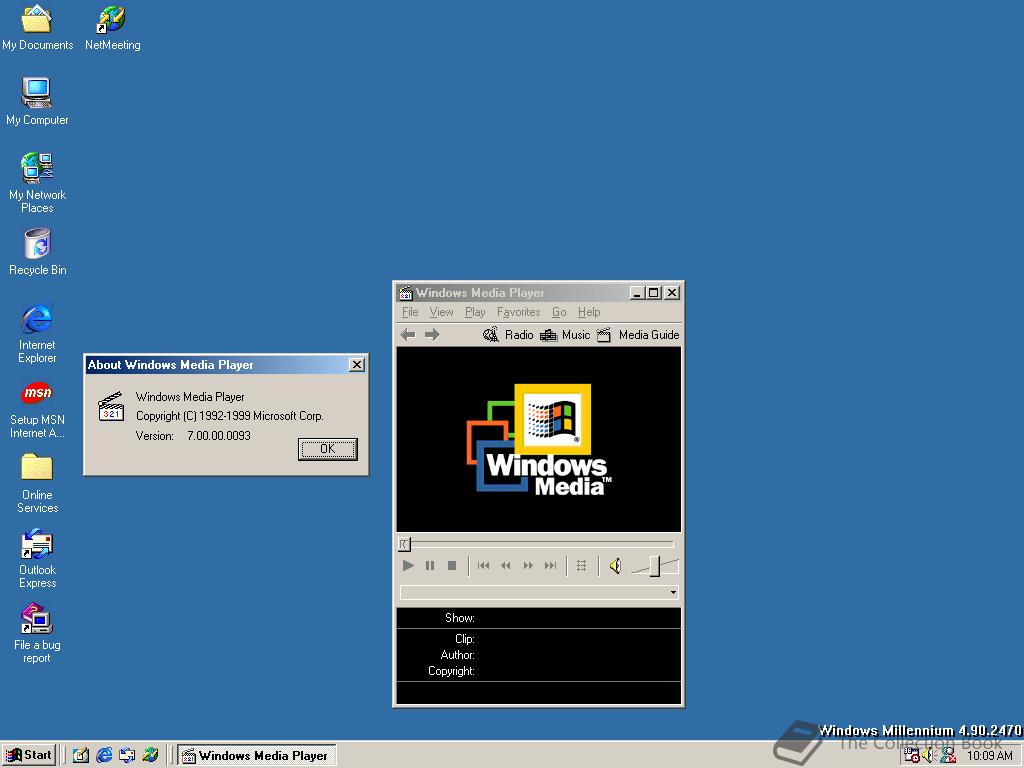Select My Computer desktop icon
Screen dimensions: 1024x768
point(37,102)
